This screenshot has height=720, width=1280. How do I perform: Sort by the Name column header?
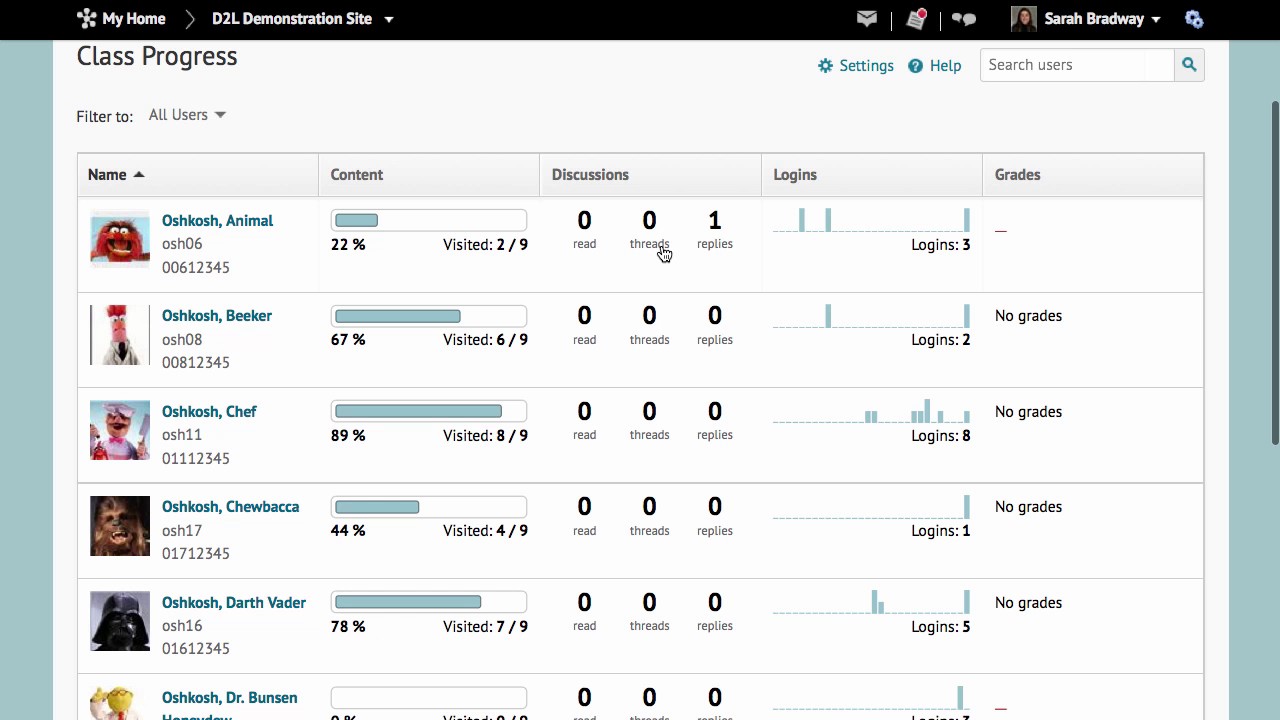pos(107,175)
